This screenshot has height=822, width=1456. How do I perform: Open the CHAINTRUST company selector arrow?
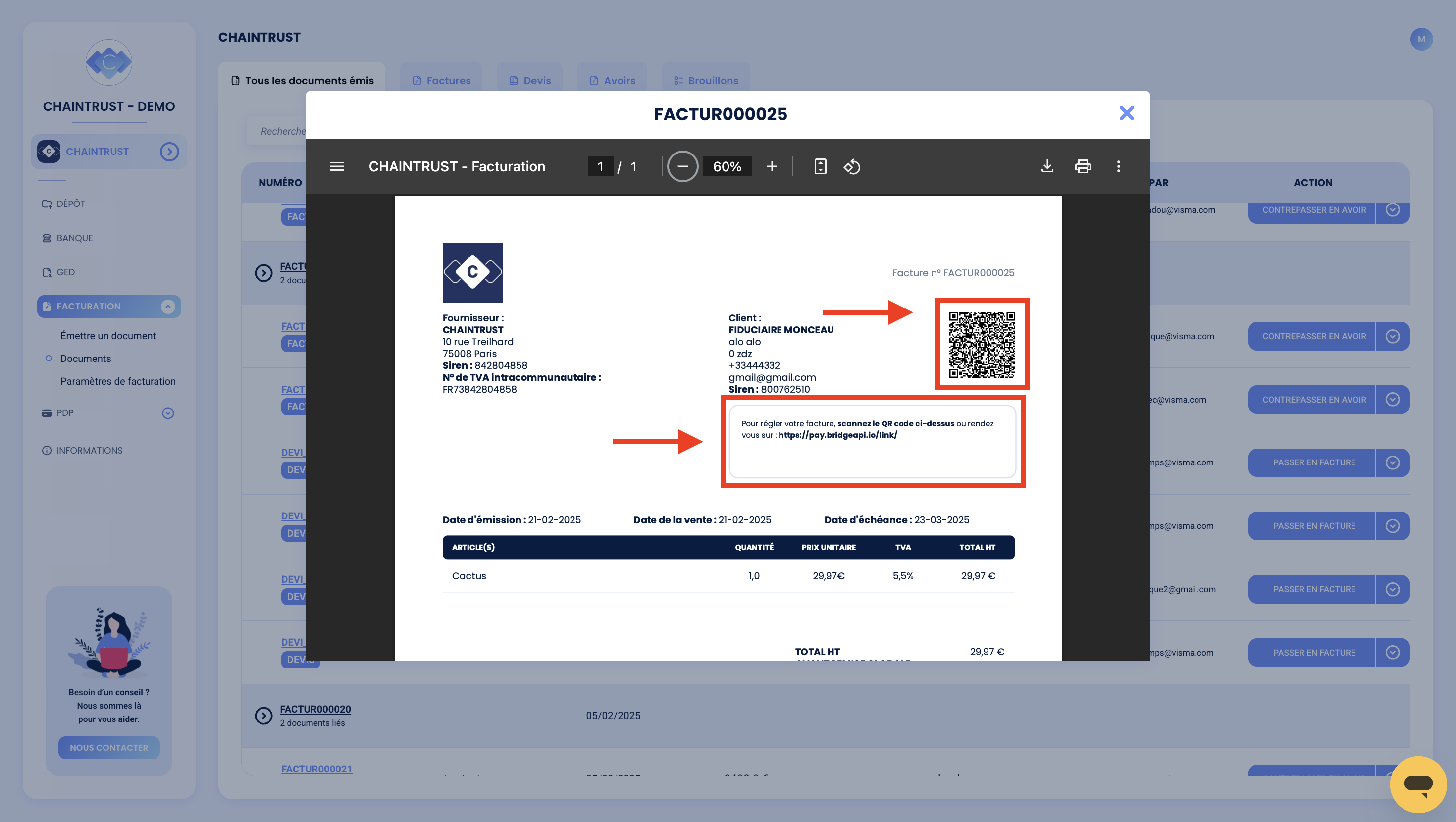coord(169,152)
